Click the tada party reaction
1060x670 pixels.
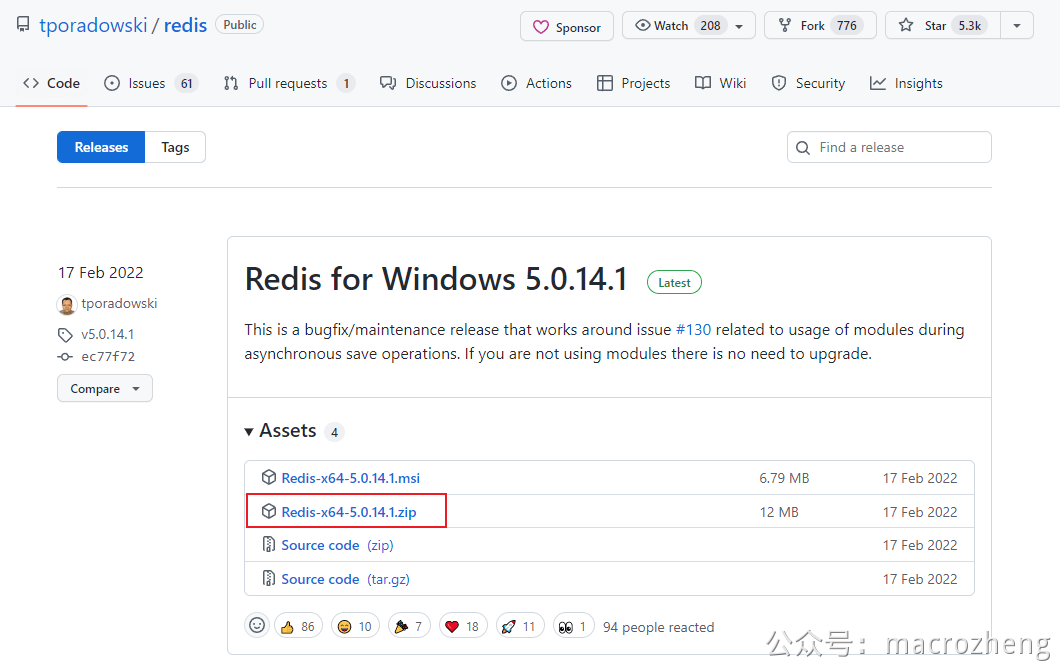tap(409, 627)
